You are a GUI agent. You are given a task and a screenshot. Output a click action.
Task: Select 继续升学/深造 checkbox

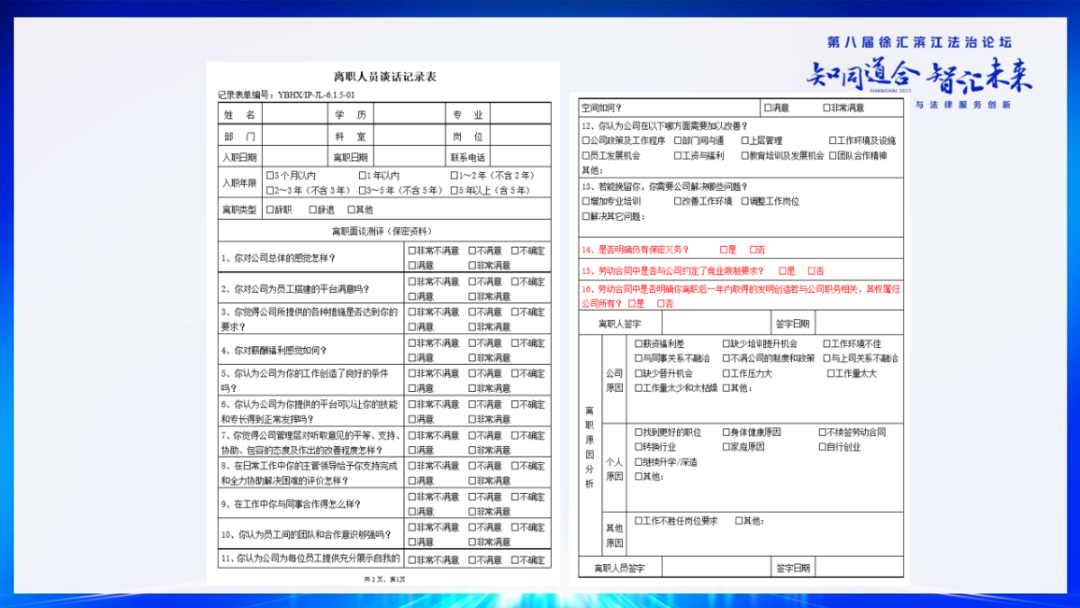tap(638, 462)
